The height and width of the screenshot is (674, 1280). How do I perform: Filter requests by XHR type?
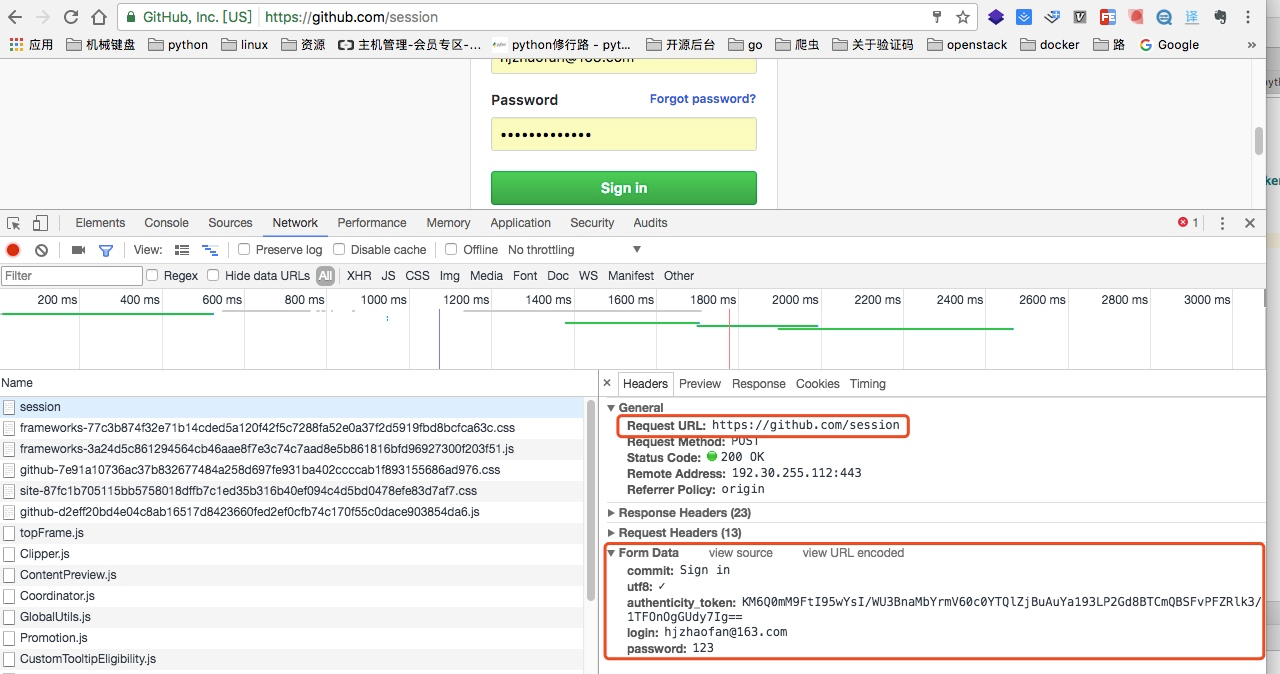click(x=359, y=276)
